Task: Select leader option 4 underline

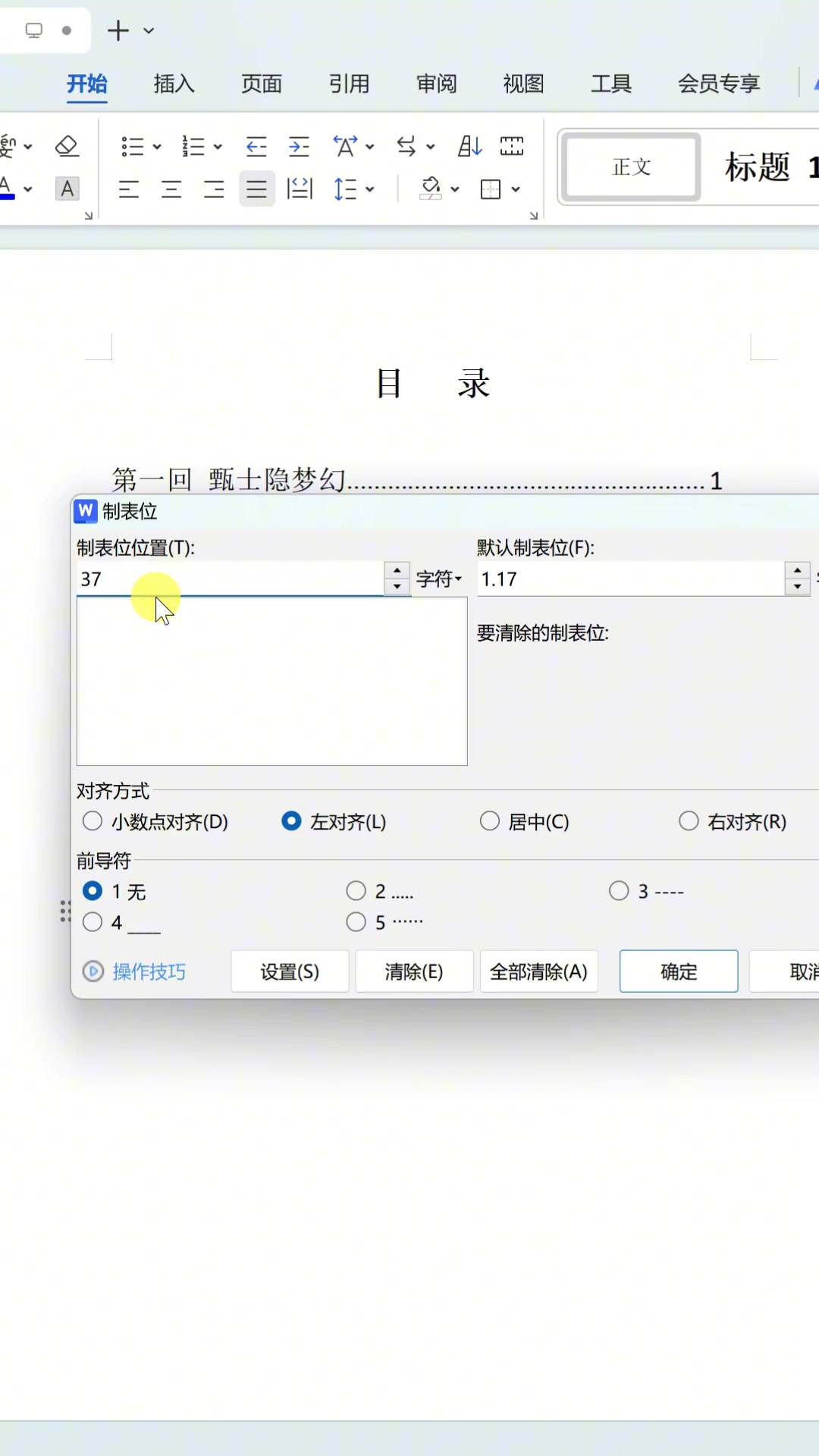Action: [x=121, y=922]
